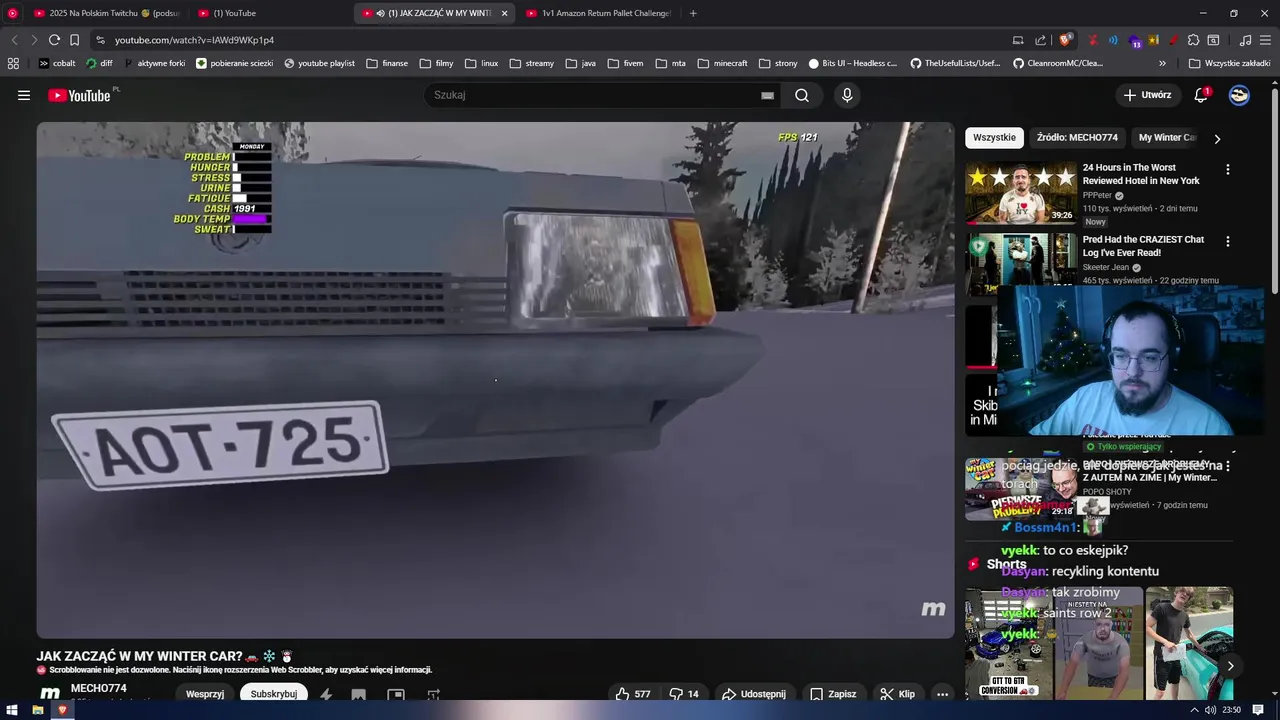This screenshot has width=1280, height=720.
Task: Open the browser extensions puzzle icon
Action: pyautogui.click(x=1194, y=40)
